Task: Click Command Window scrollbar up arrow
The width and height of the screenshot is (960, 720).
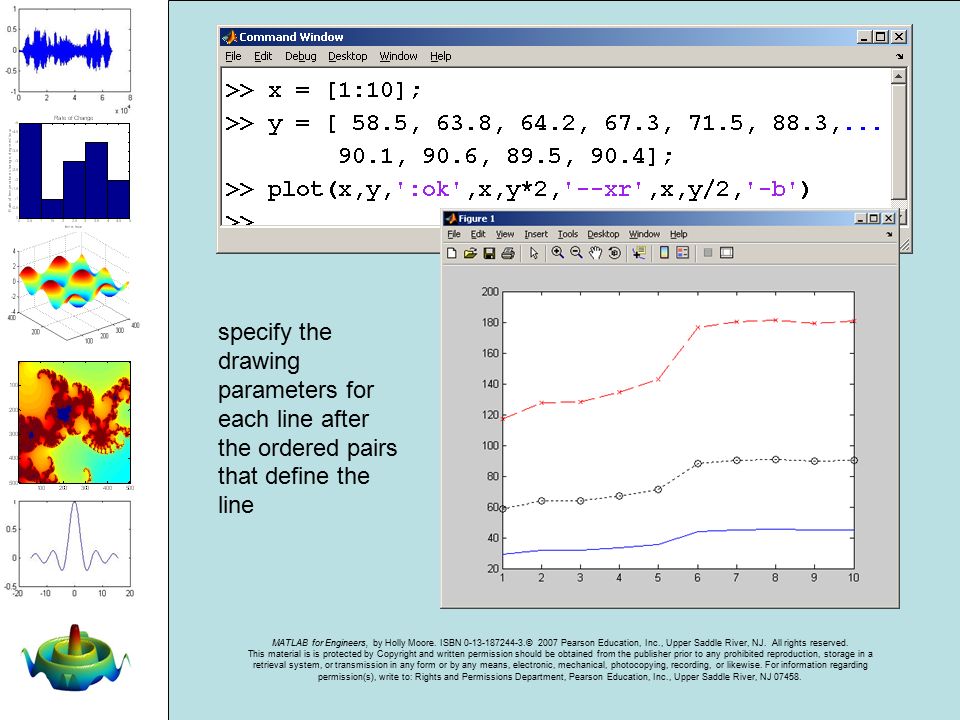Action: coord(898,77)
